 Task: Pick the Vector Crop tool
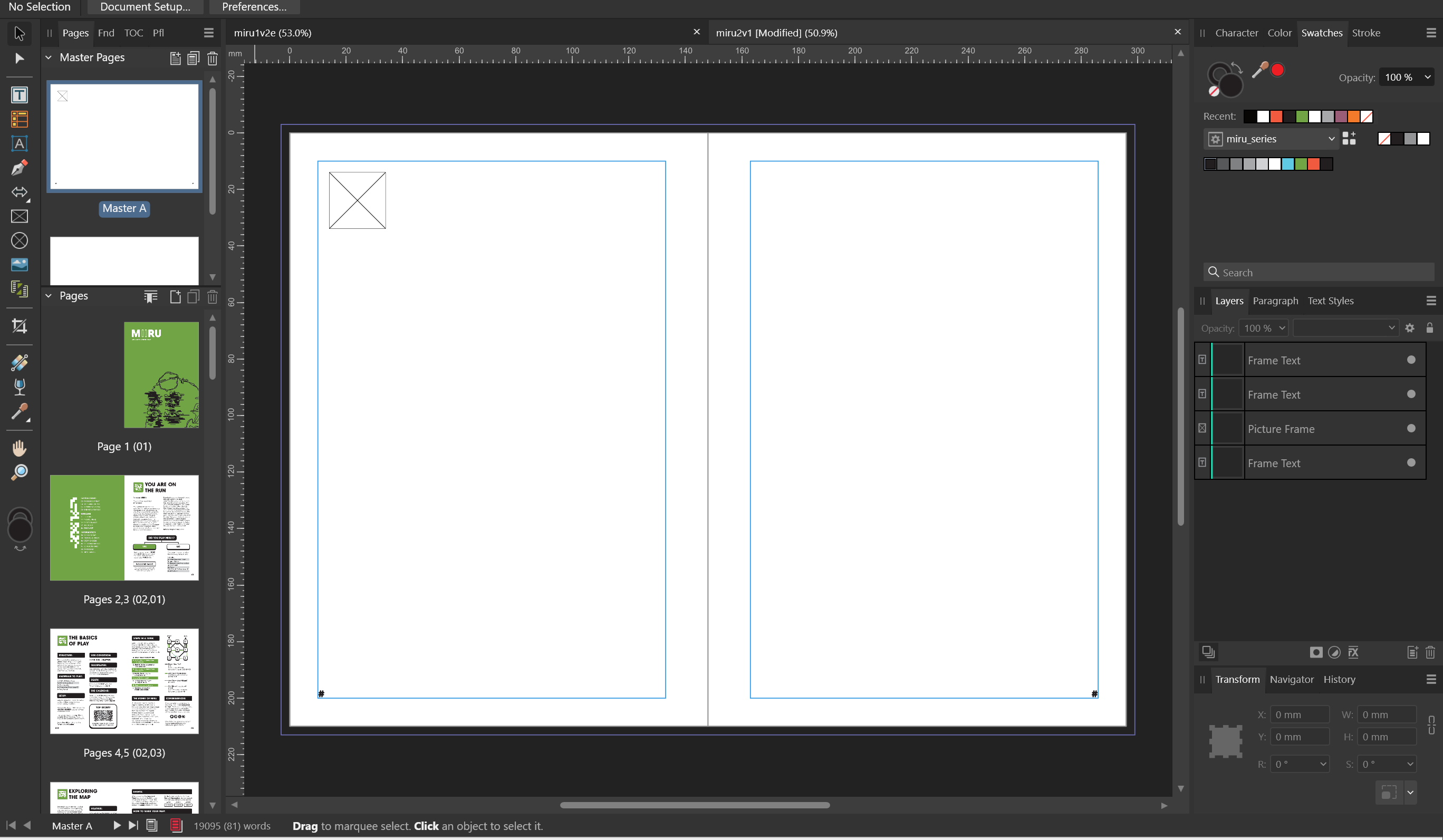(x=20, y=326)
